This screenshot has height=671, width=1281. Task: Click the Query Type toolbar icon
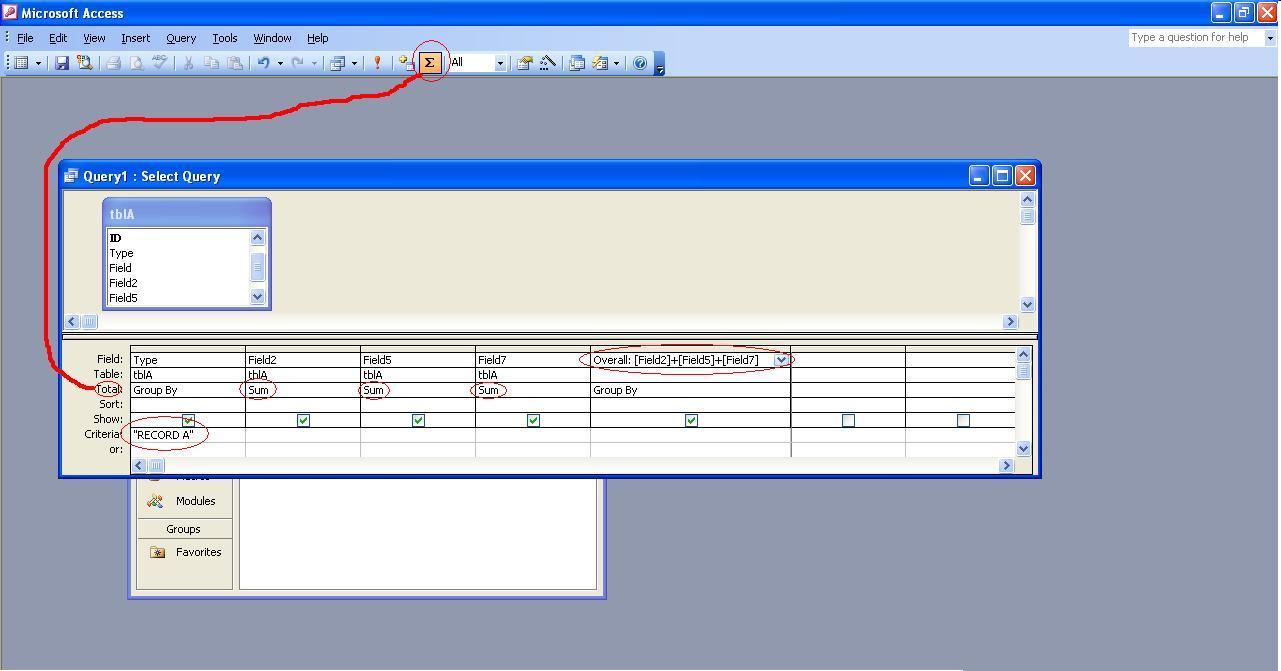point(337,63)
